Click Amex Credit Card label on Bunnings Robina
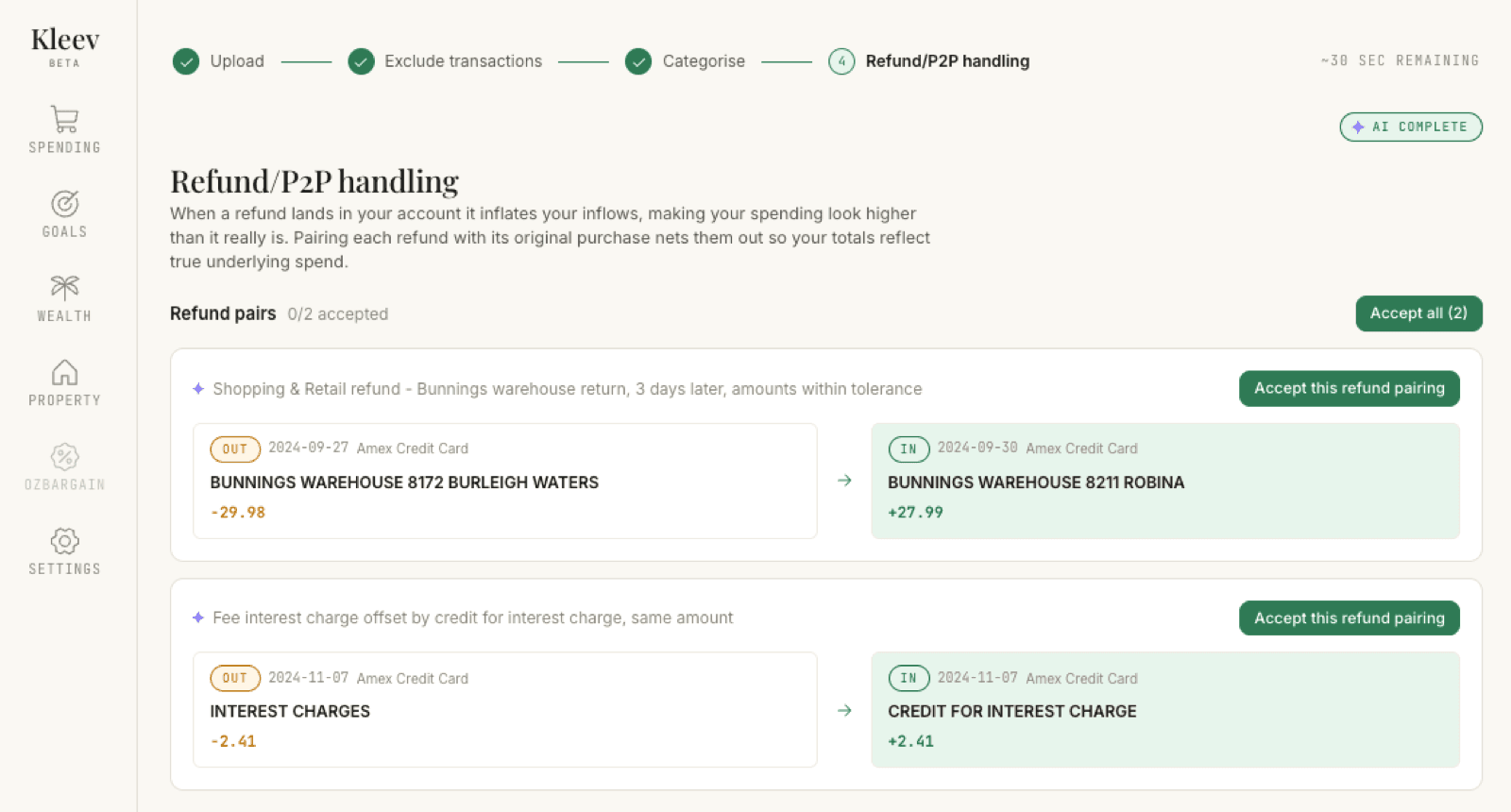This screenshot has height=812, width=1511. [x=1081, y=448]
